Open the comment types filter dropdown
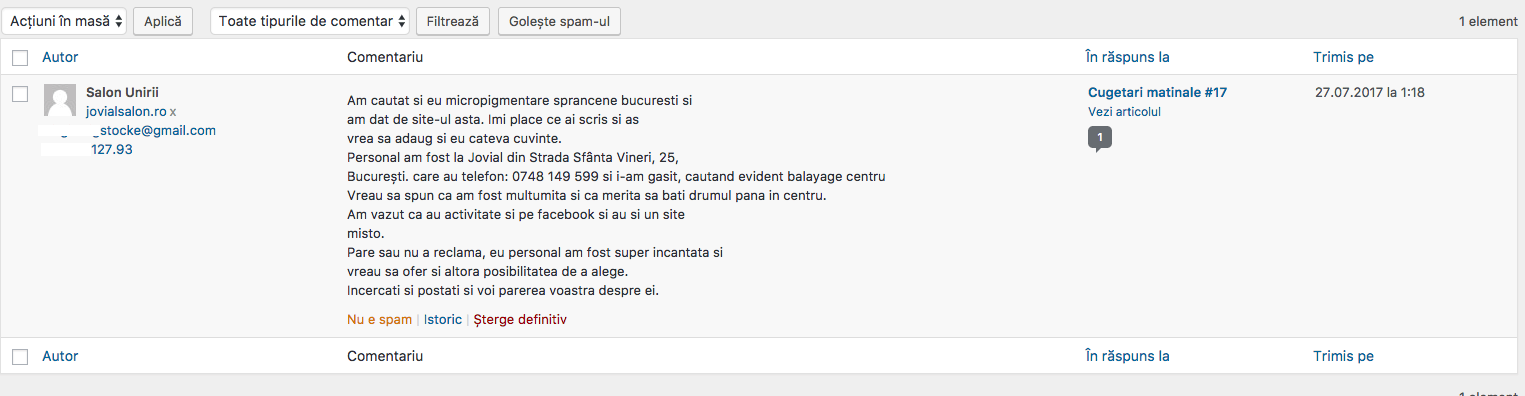Viewport: 1525px width, 396px height. pos(310,20)
